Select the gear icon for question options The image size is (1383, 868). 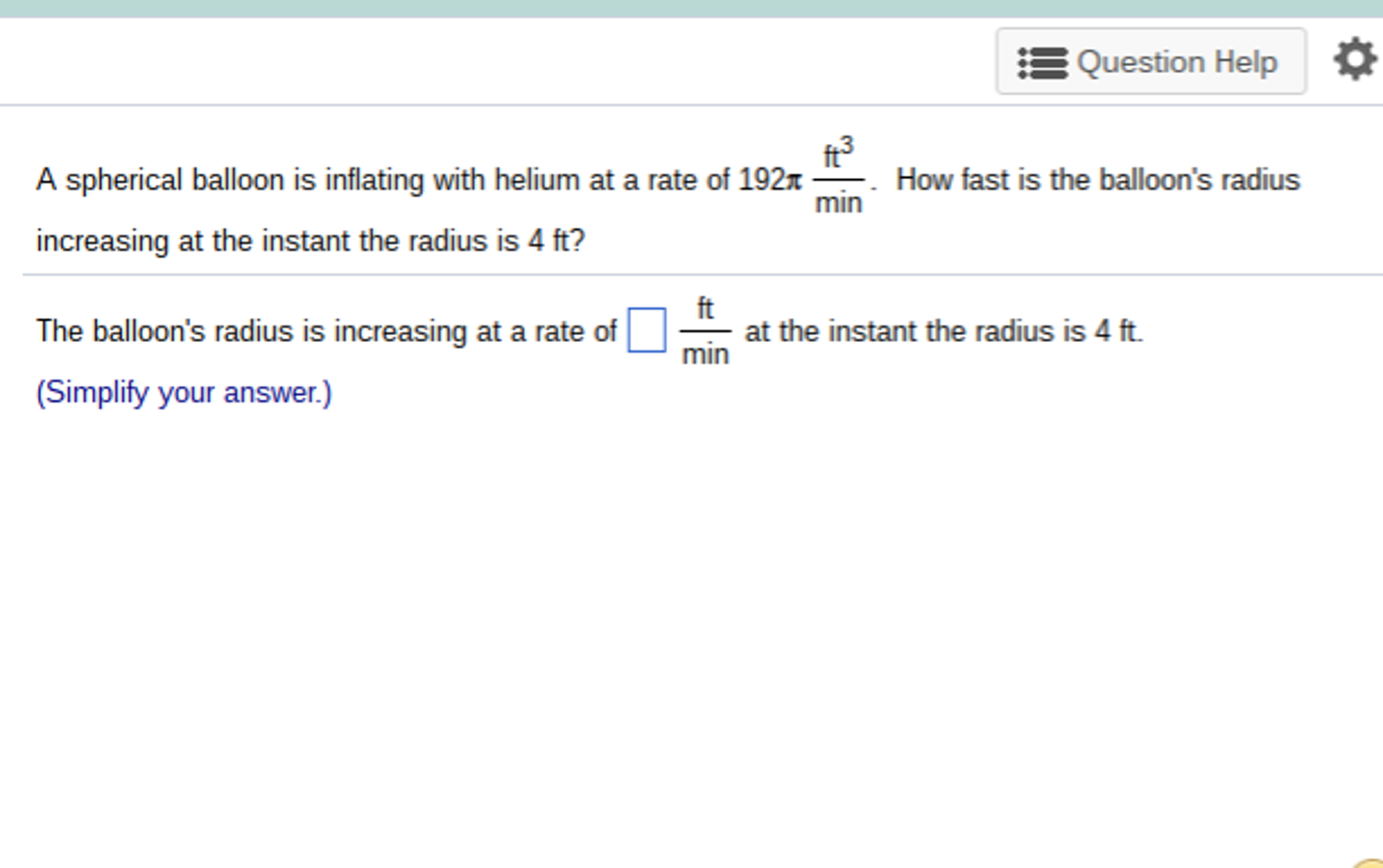[1354, 59]
